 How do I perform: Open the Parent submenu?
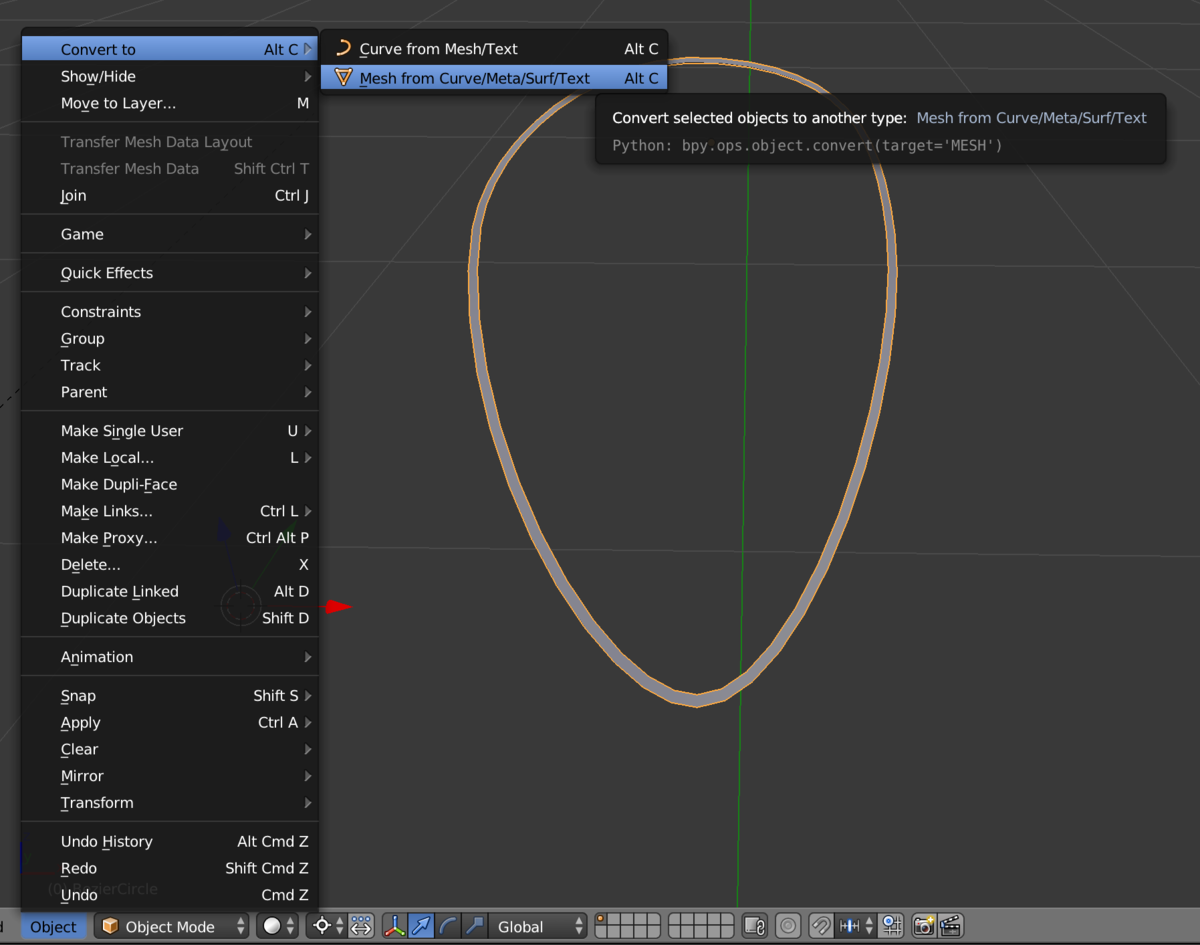[170, 392]
